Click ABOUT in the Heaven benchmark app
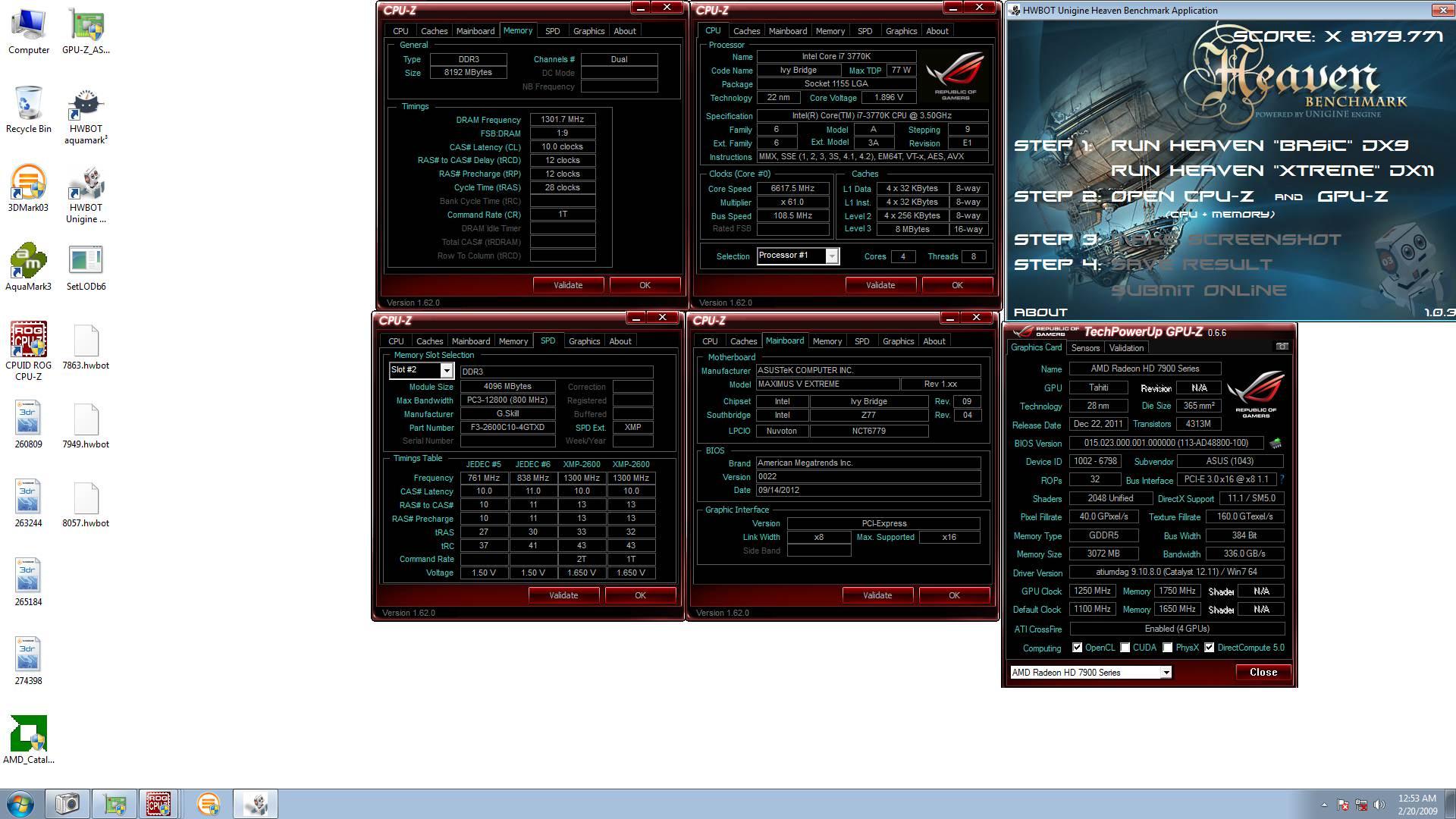The width and height of the screenshot is (1456, 819). [1040, 312]
